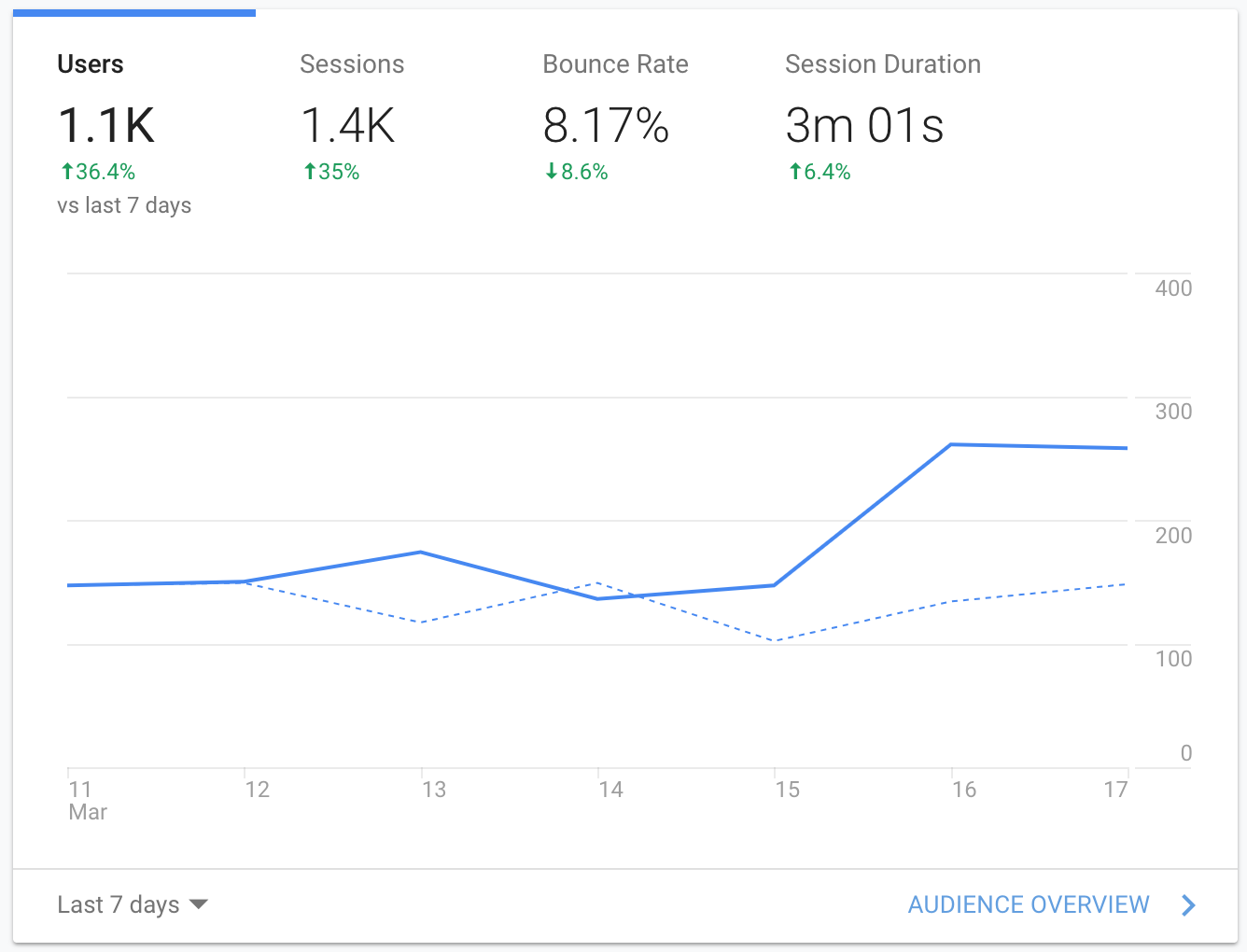This screenshot has width=1247, height=952.
Task: Click the solid line endpoint at March 17
Action: click(x=1126, y=448)
